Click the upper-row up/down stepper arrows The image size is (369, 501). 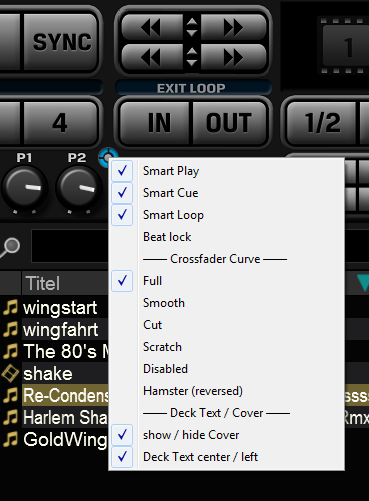[x=192, y=27]
